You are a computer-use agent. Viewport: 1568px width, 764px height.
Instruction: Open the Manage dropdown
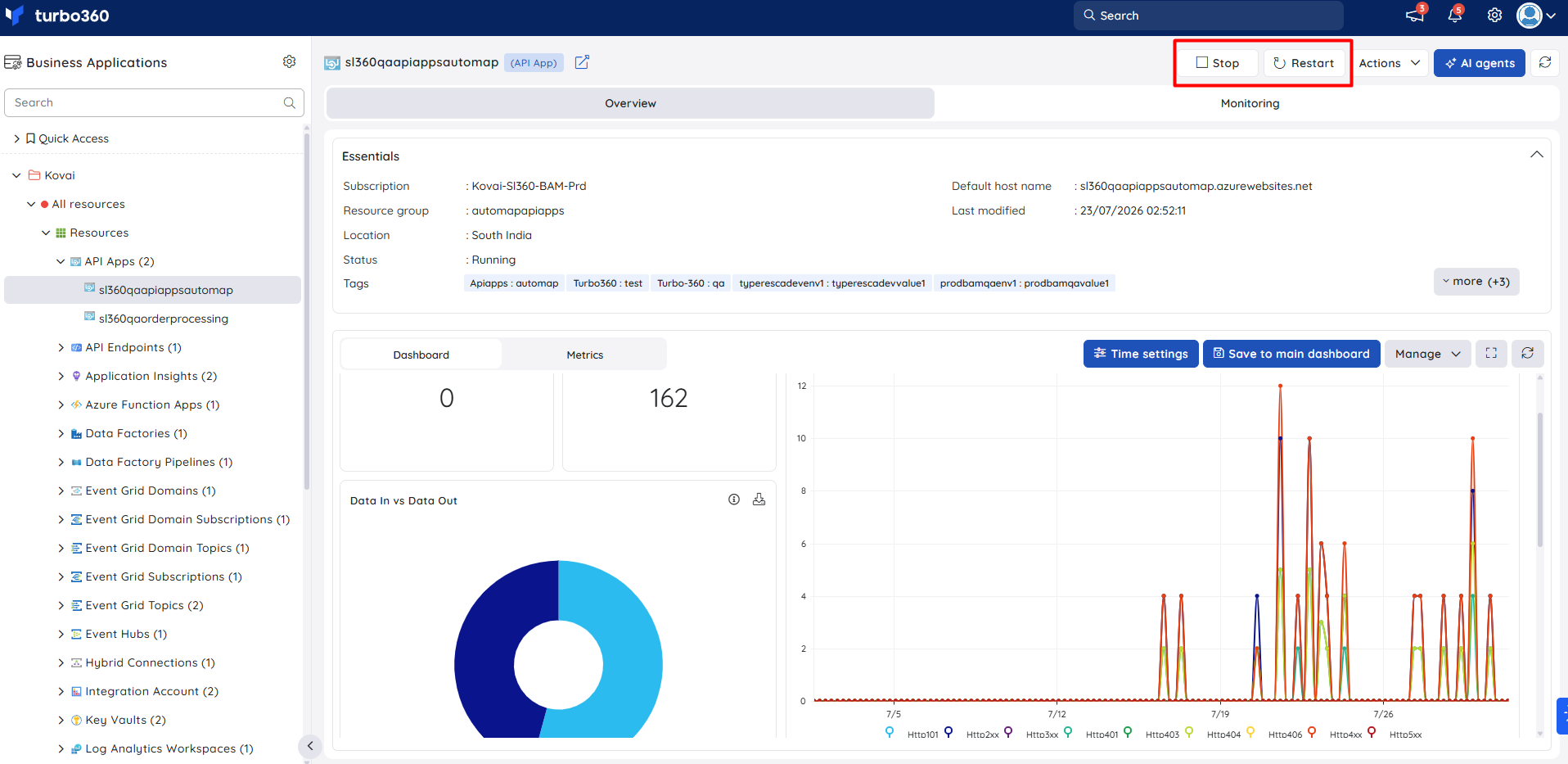(x=1427, y=354)
